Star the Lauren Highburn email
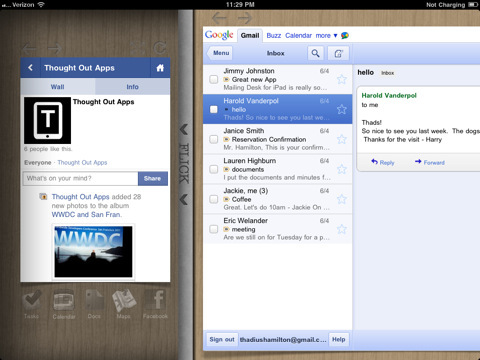The image size is (480, 360). [x=342, y=169]
